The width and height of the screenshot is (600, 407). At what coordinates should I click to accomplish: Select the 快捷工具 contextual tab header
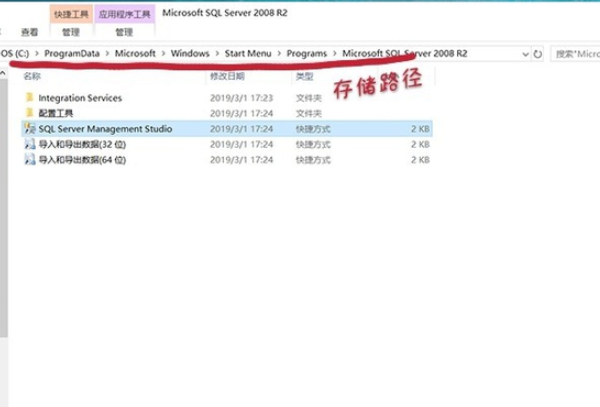pos(71,15)
